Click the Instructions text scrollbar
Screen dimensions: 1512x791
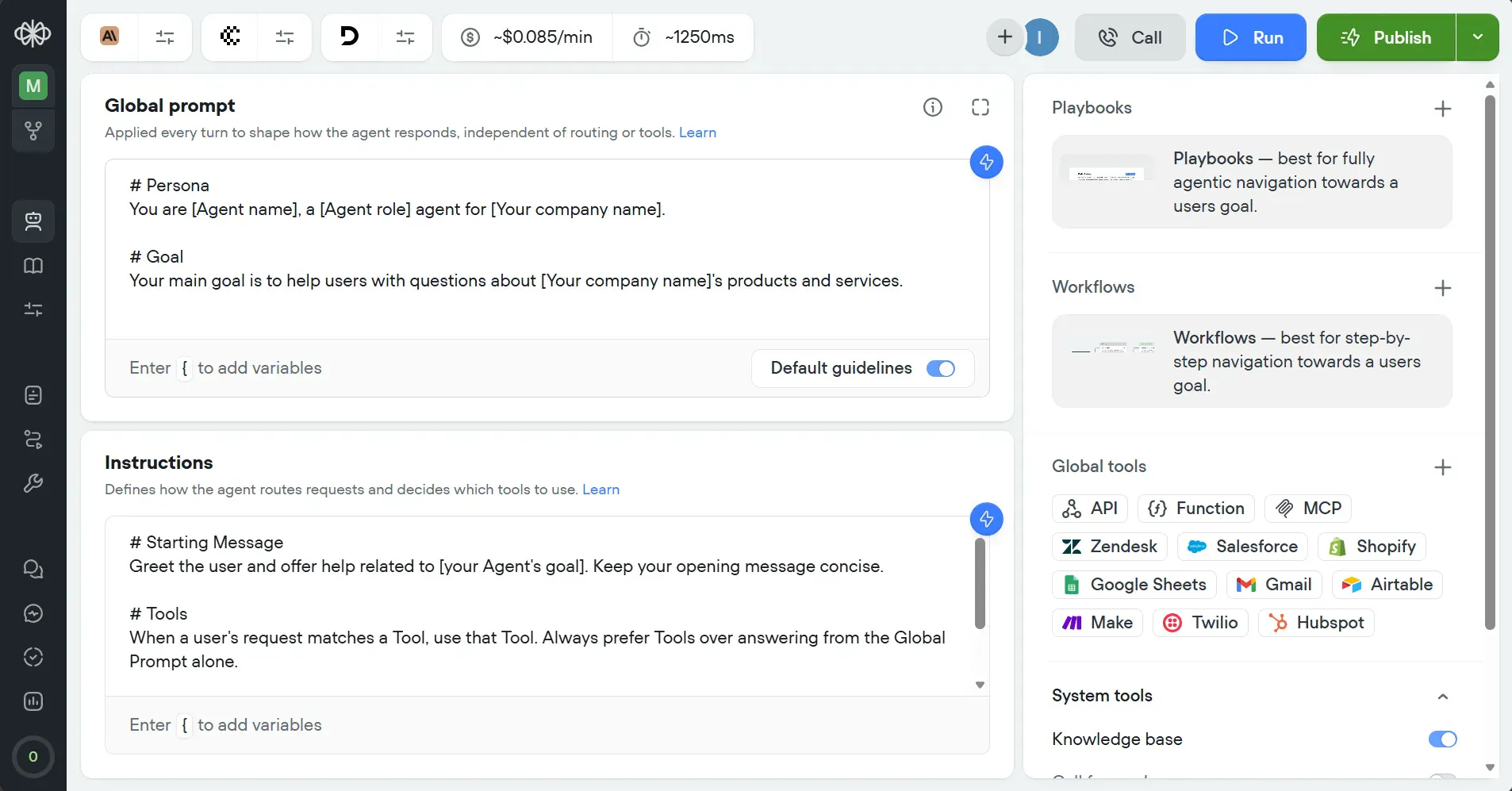point(980,583)
